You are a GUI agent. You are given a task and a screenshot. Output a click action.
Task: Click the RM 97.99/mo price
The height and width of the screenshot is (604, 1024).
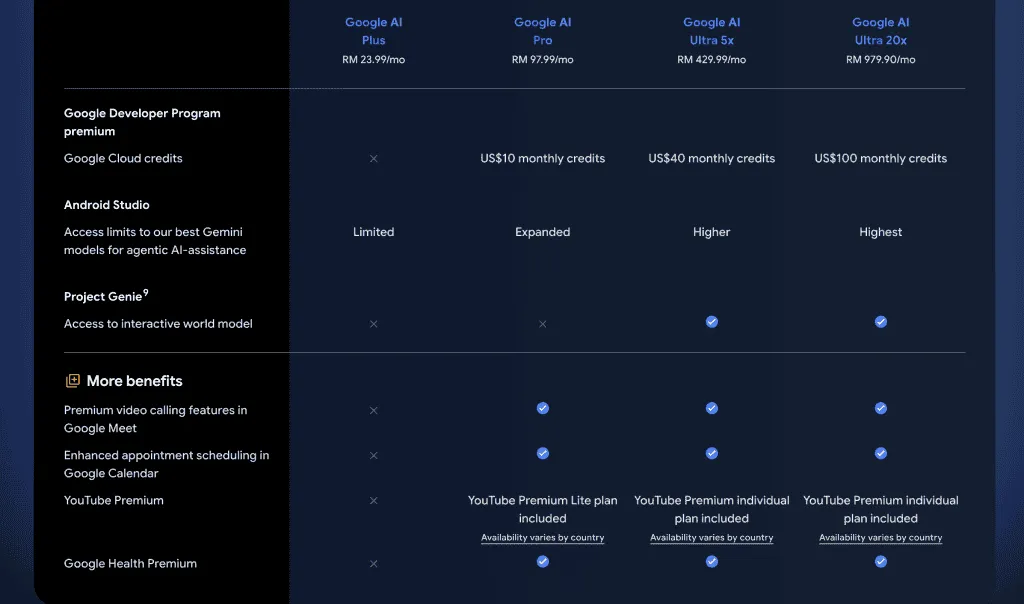pos(543,59)
